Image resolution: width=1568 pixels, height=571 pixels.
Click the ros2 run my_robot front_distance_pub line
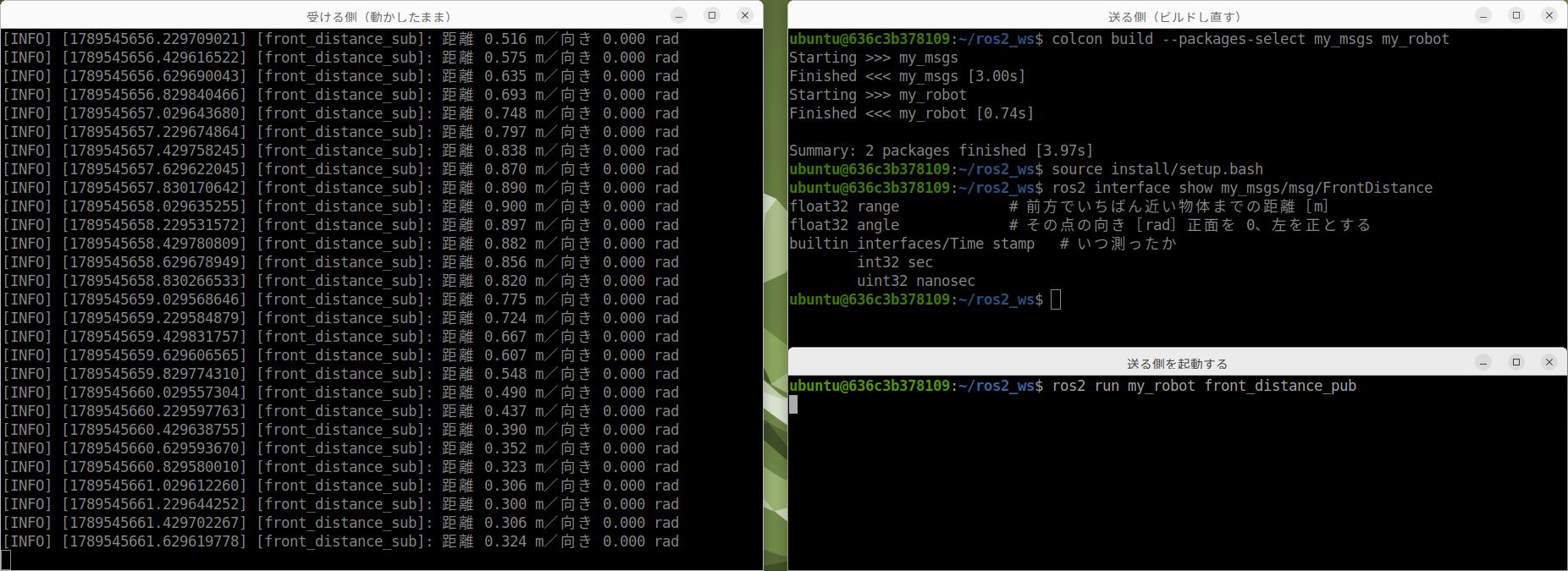[1073, 386]
